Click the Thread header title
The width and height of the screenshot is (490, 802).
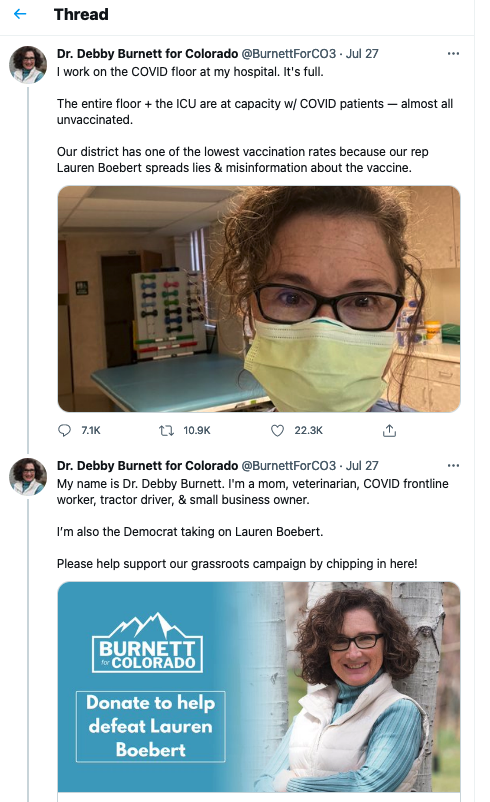pos(81,14)
